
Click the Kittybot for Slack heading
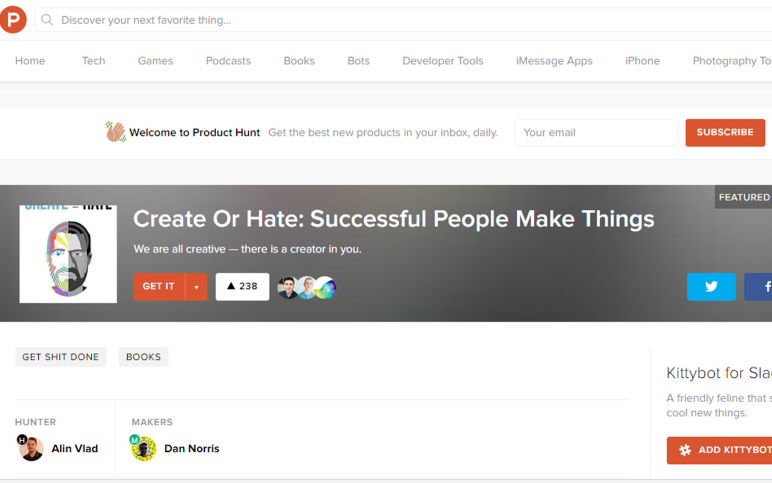coord(719,373)
